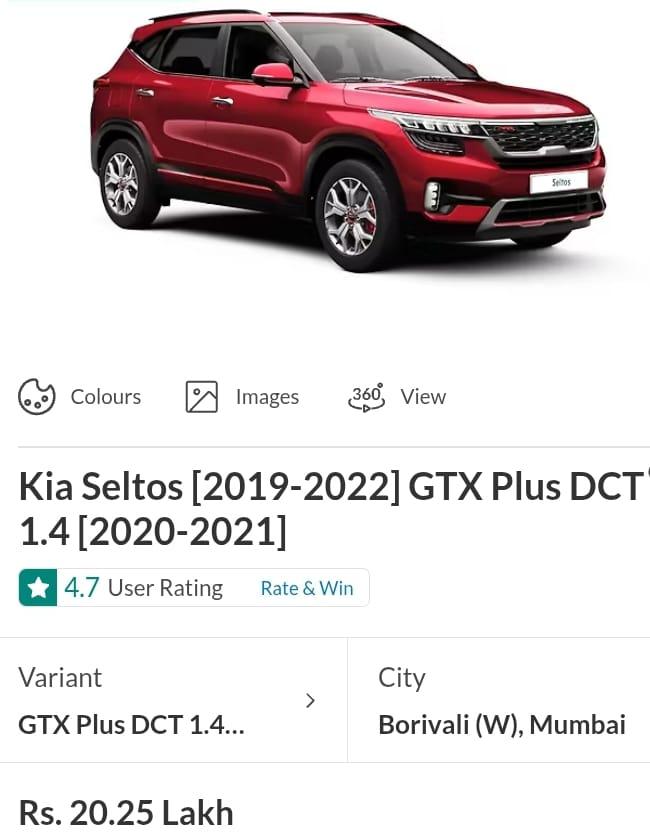Switch to the Images label

tap(267, 397)
